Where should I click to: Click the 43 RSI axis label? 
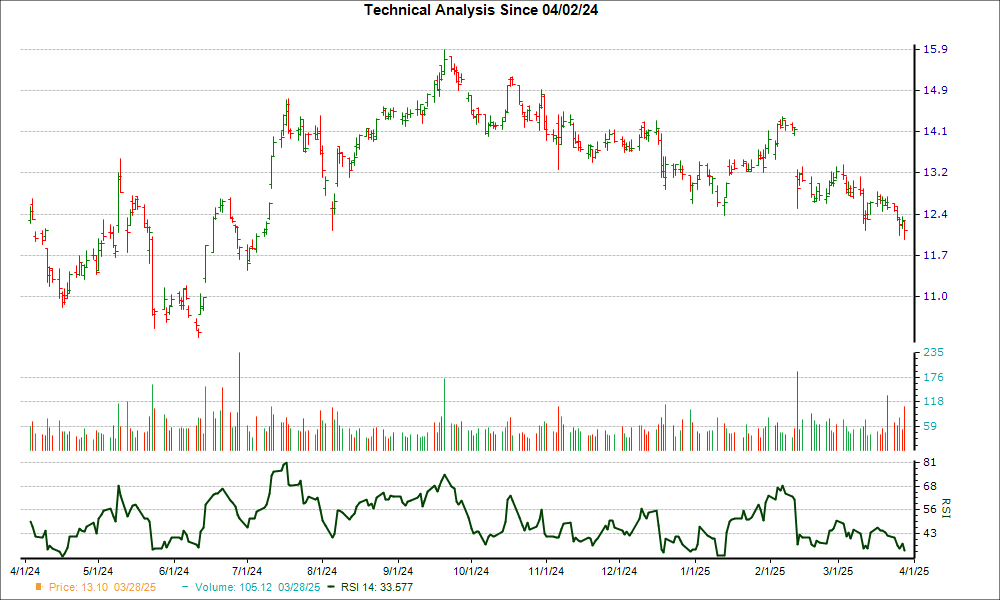click(x=930, y=532)
